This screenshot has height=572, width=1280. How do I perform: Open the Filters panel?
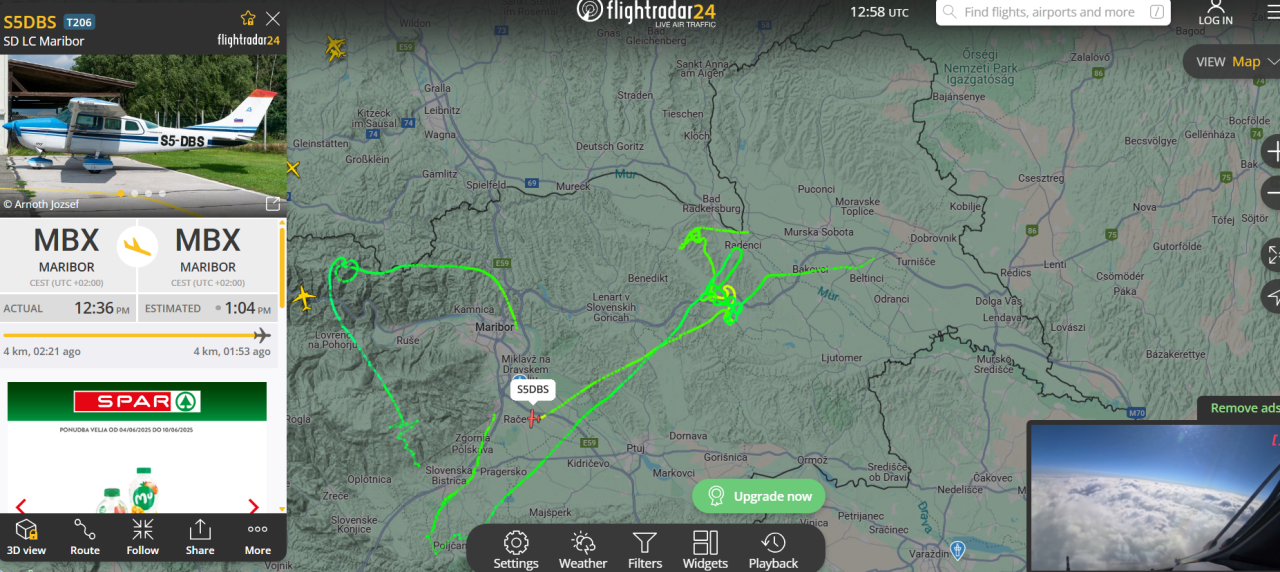point(645,549)
